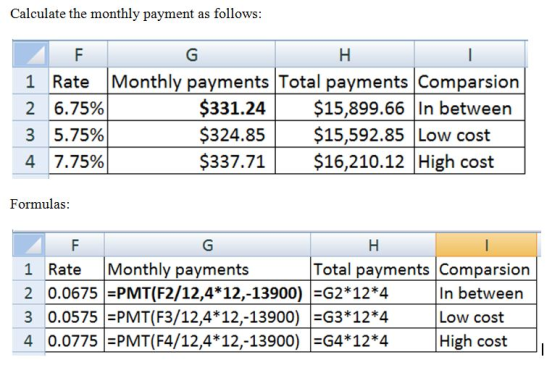Viewport: 560px width, 365px height.
Task: Click 'Low cost' cell in top table
Action: click(x=470, y=135)
